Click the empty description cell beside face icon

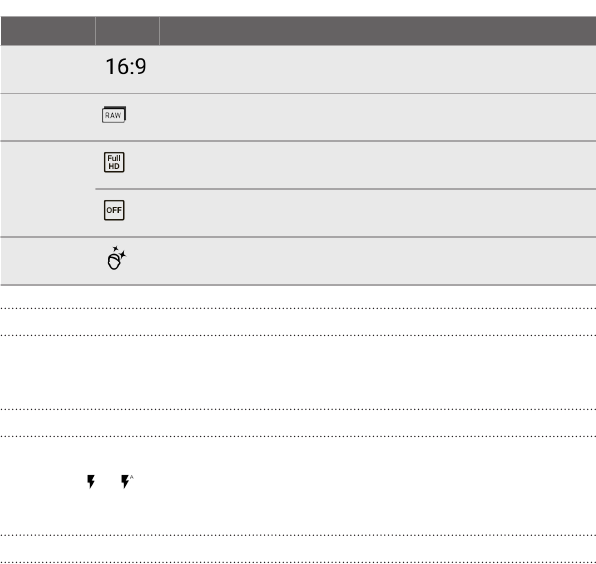pyautogui.click(x=378, y=261)
